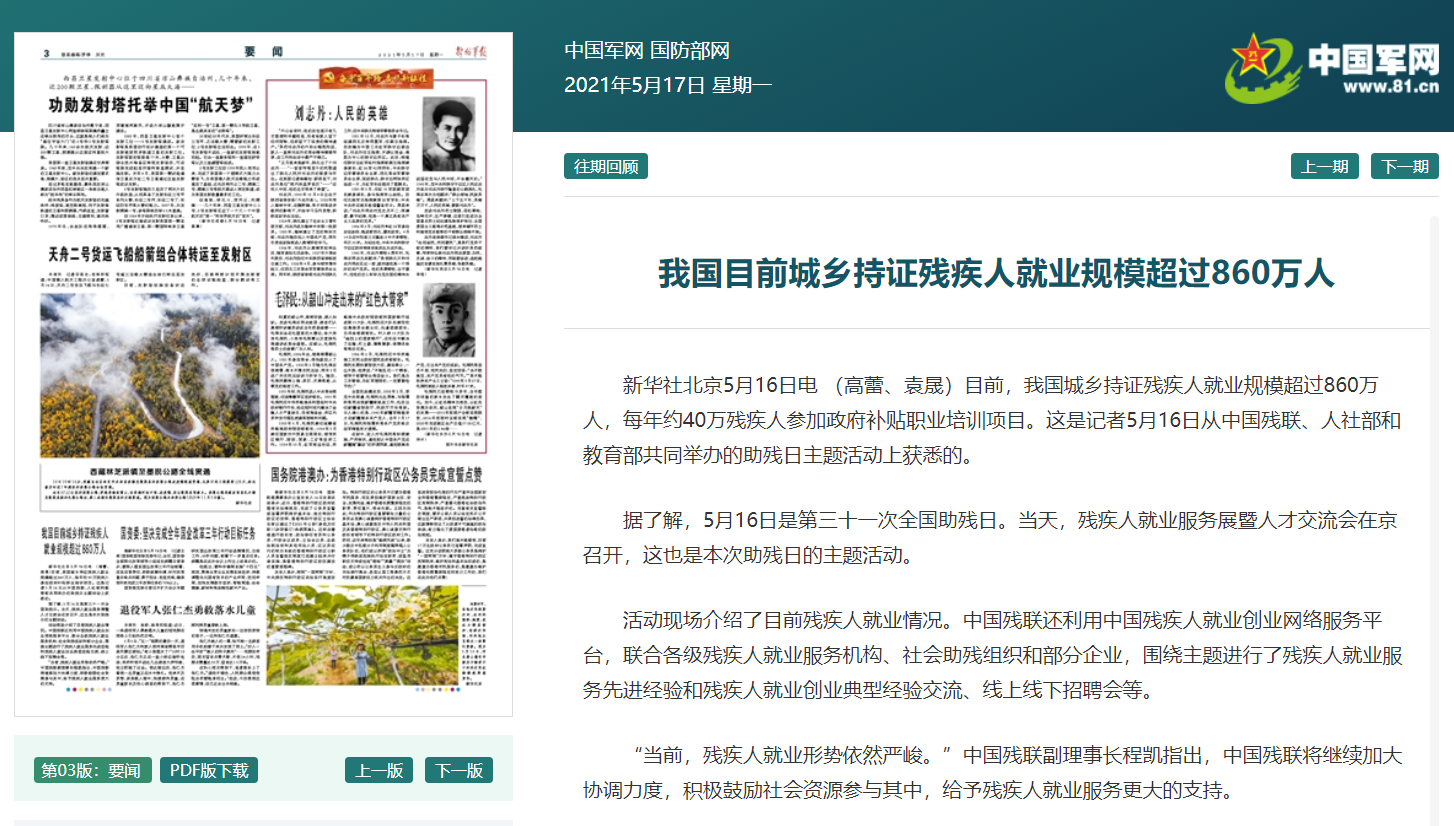Go to previous page with 上一版
1454x826 pixels.
(x=379, y=770)
